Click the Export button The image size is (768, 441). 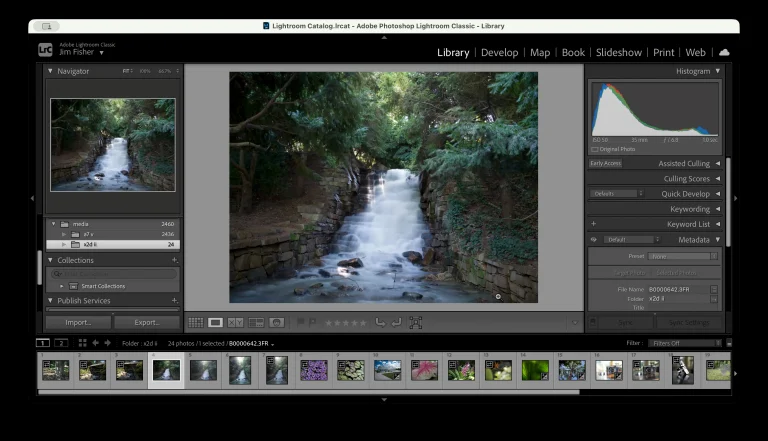[x=146, y=323]
